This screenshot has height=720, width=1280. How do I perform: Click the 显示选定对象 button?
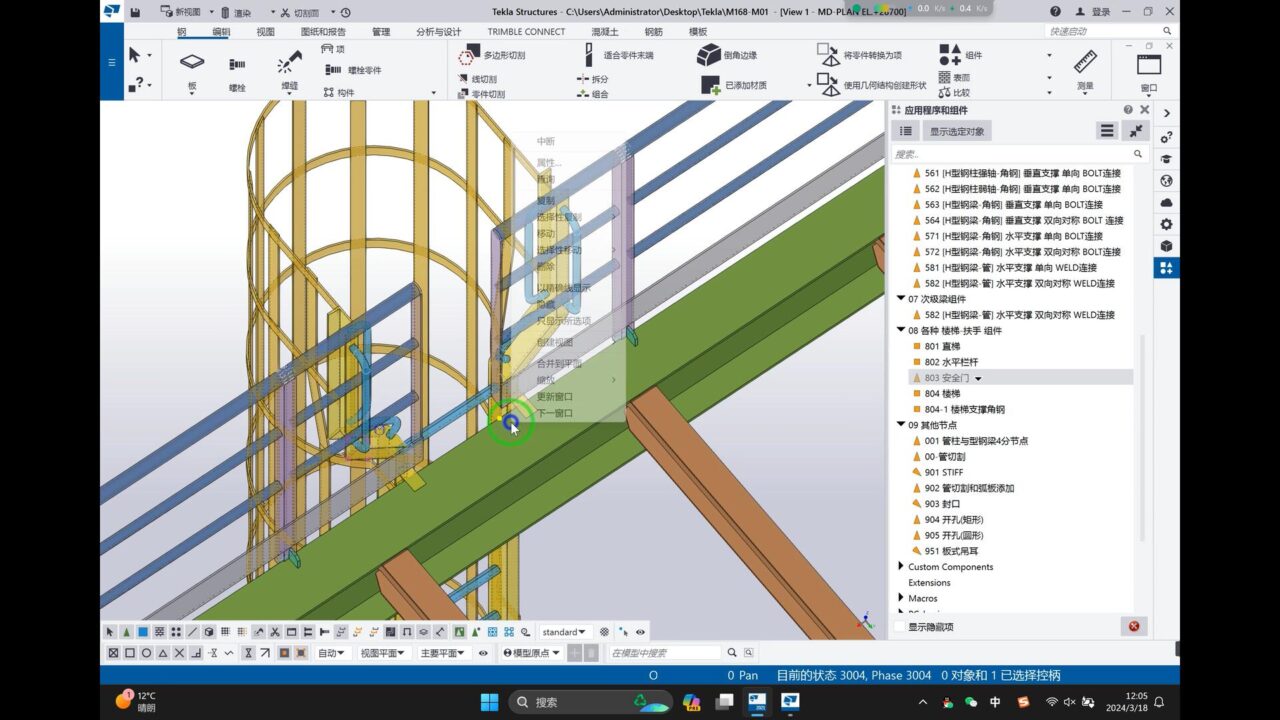[x=956, y=131]
